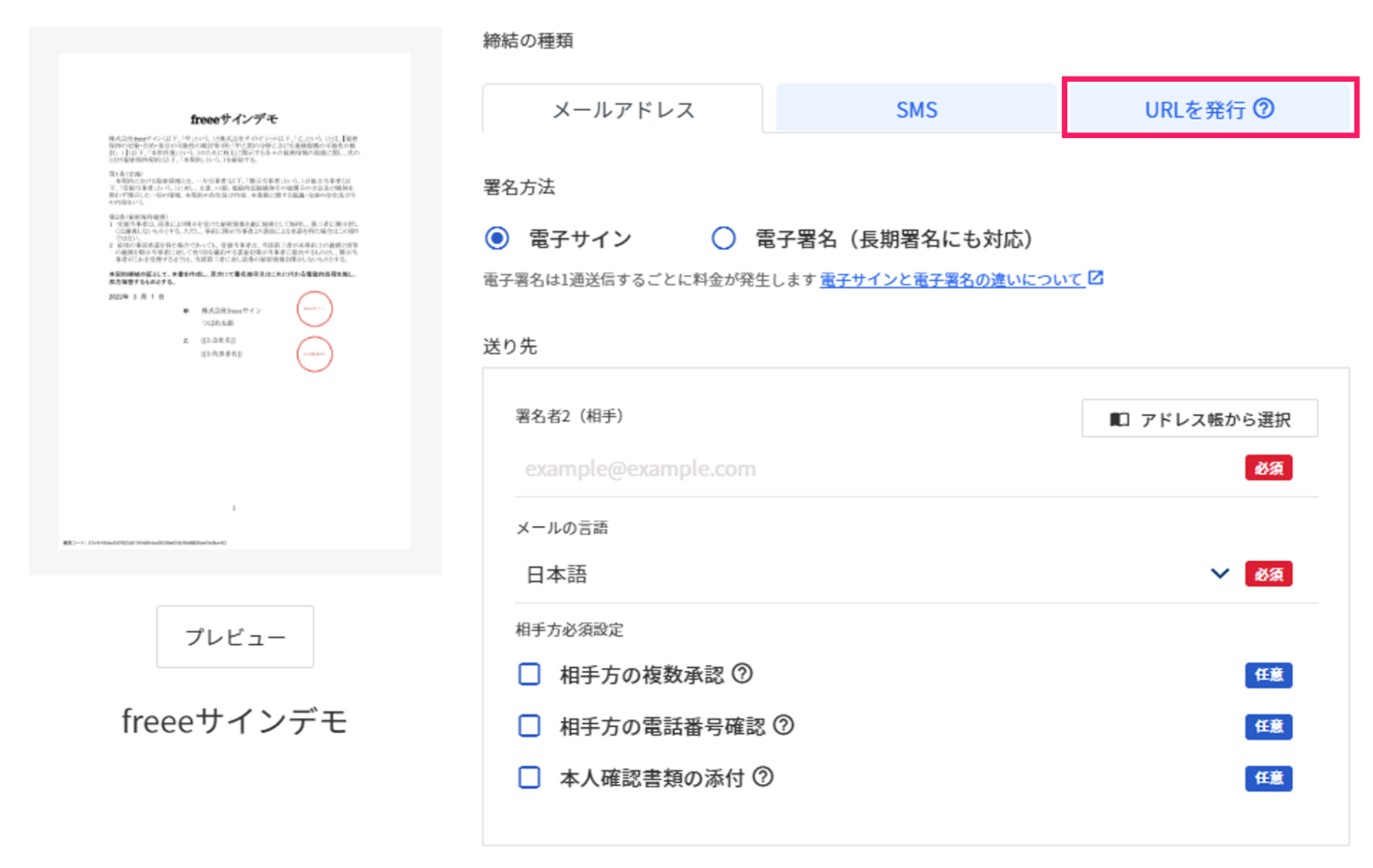This screenshot has width=1373, height=868.
Task: Click the example@example.com email input field
Action: coord(756,468)
